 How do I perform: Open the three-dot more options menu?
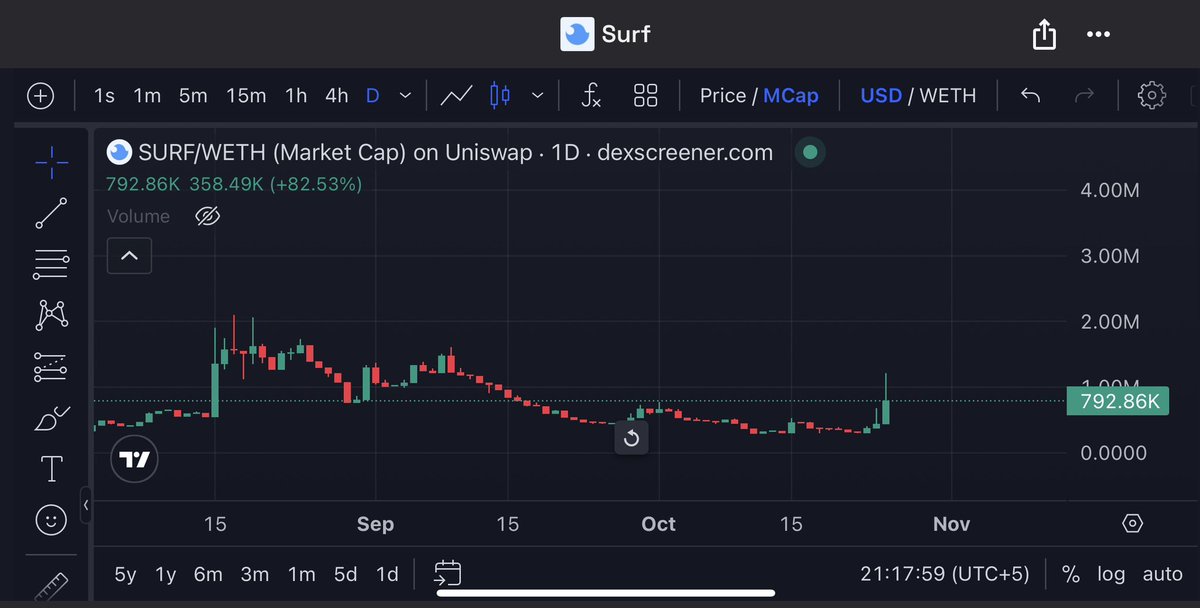click(x=1098, y=34)
